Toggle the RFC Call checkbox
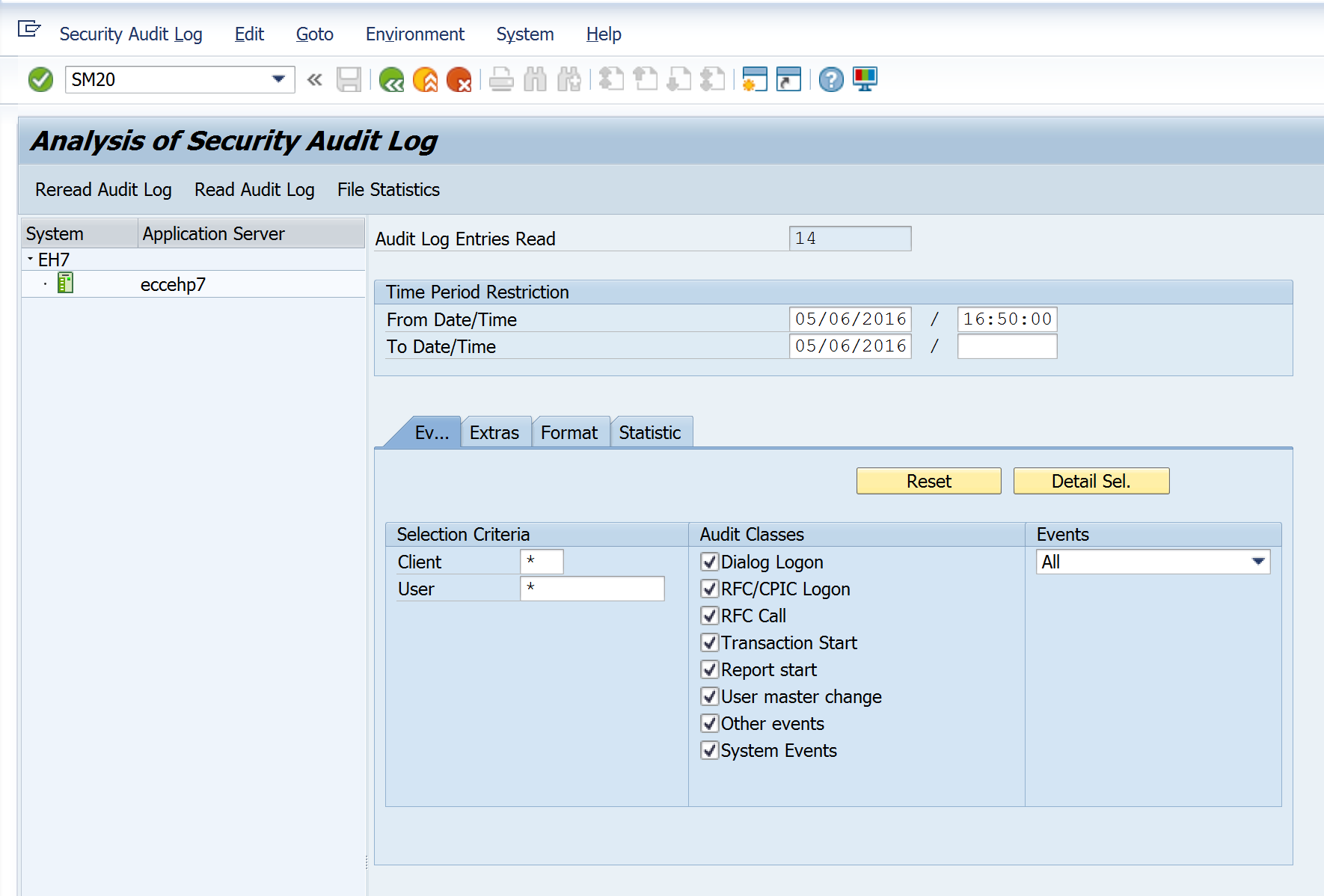1324x896 pixels. 710,616
